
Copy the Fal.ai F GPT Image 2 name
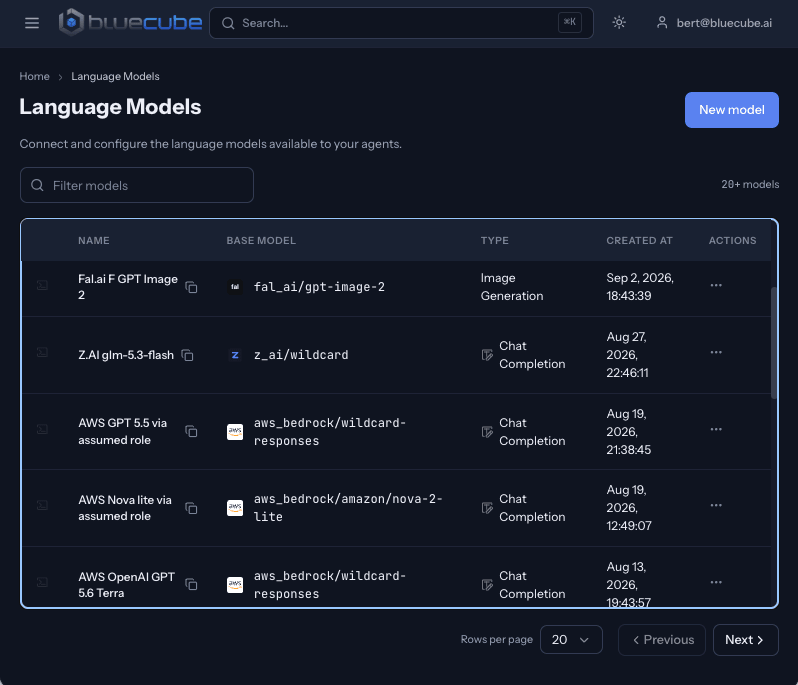click(191, 287)
